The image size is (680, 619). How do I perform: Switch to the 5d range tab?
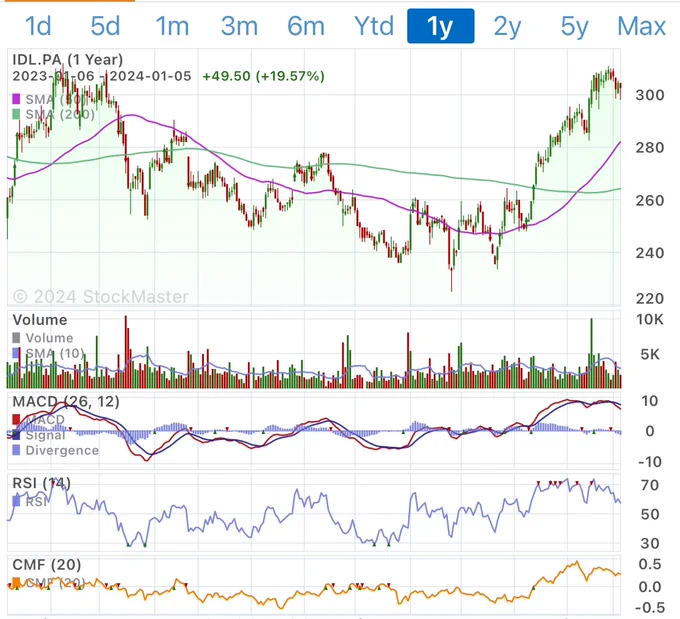pyautogui.click(x=105, y=26)
